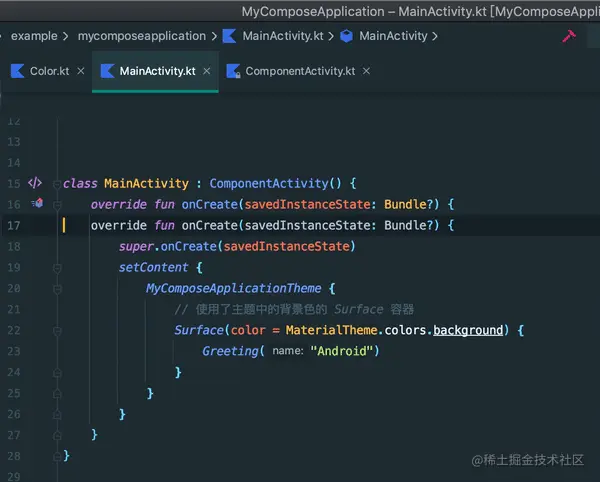
Task: Switch to the Color.kt tab
Action: 49,71
